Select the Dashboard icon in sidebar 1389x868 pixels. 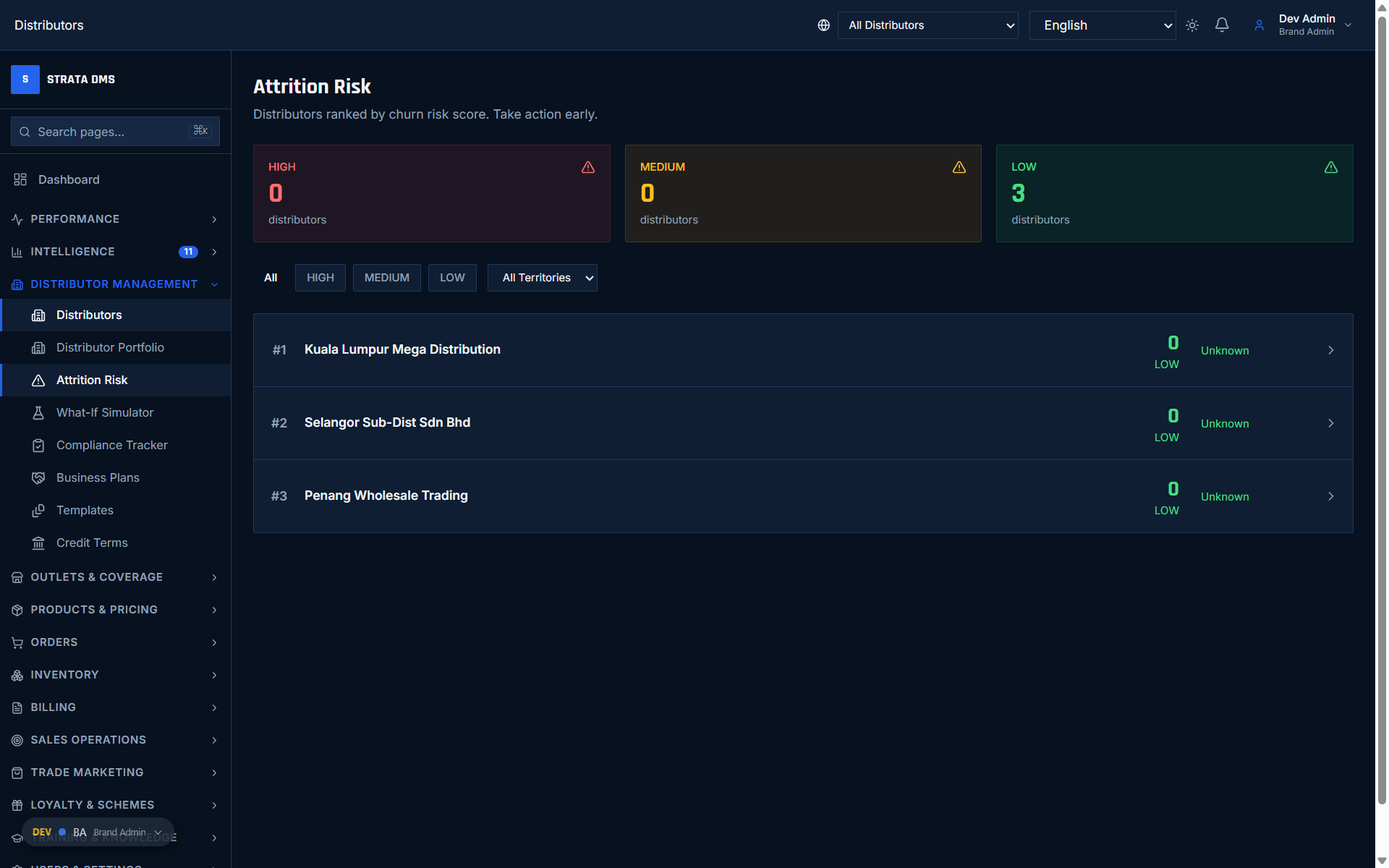point(20,179)
